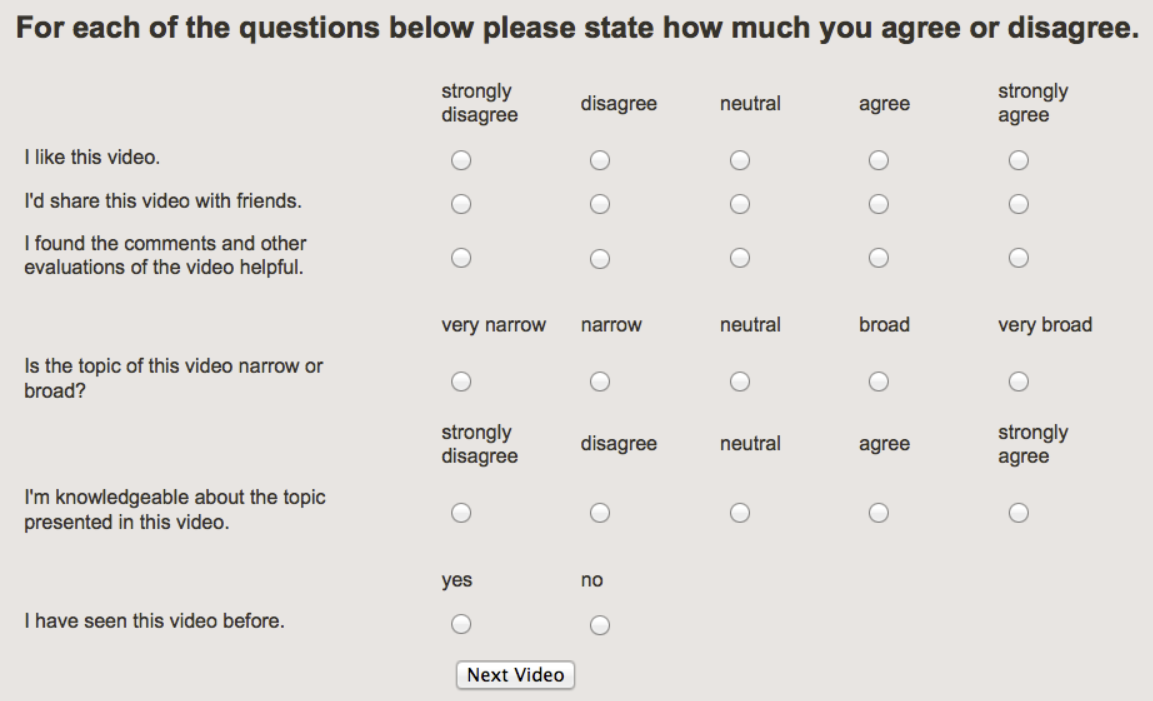Select 'agree' for sharing video with friends

[x=879, y=204]
